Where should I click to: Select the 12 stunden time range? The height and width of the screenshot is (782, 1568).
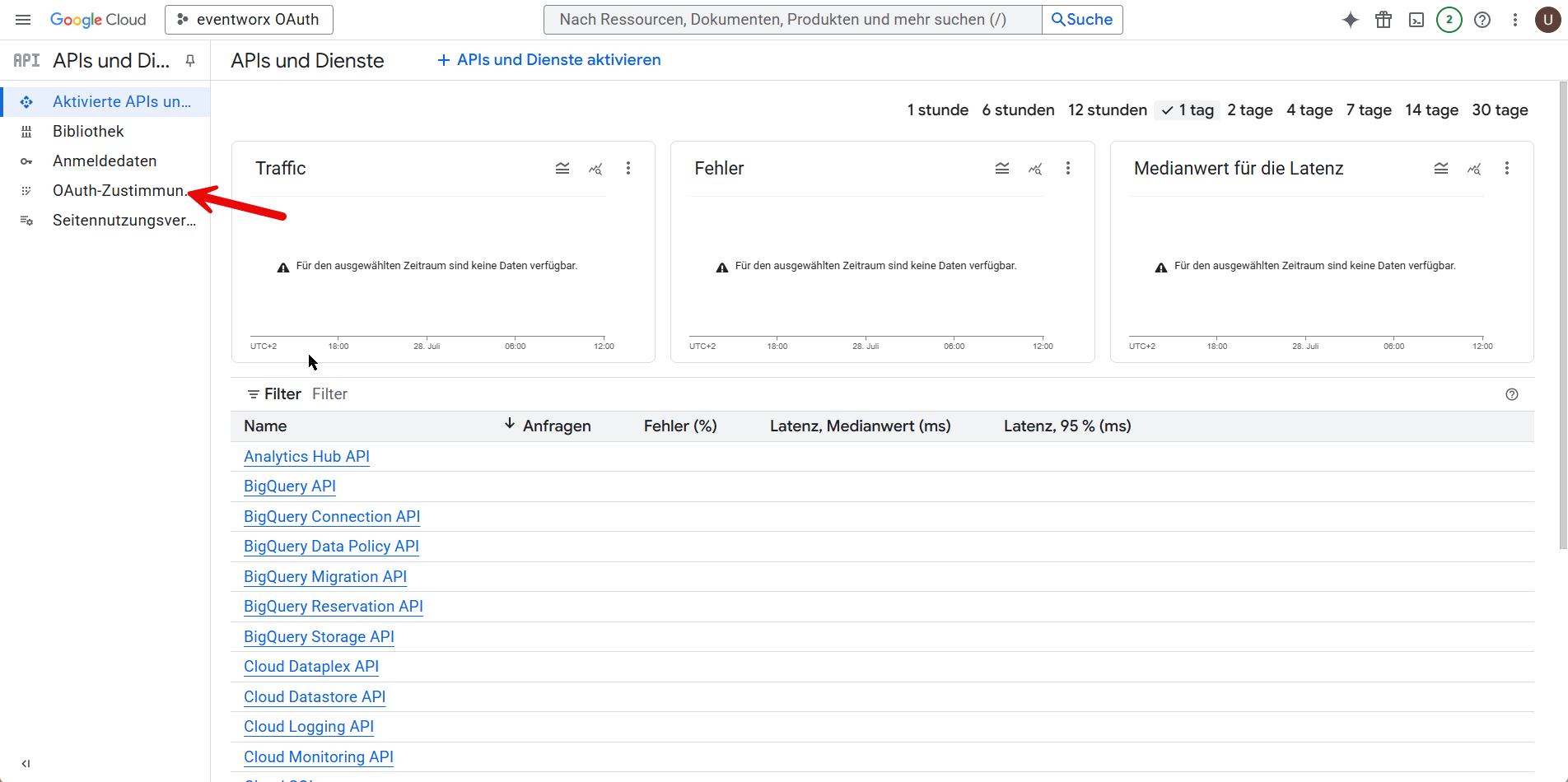[1108, 110]
